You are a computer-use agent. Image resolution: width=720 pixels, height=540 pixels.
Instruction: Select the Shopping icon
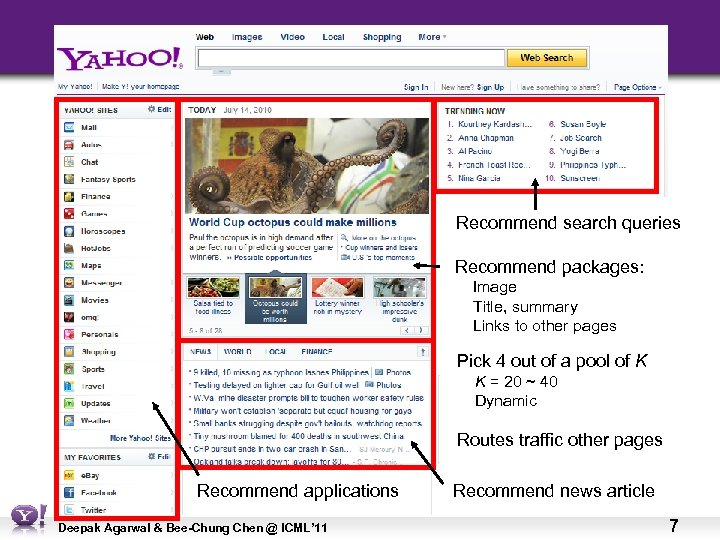(x=69, y=352)
